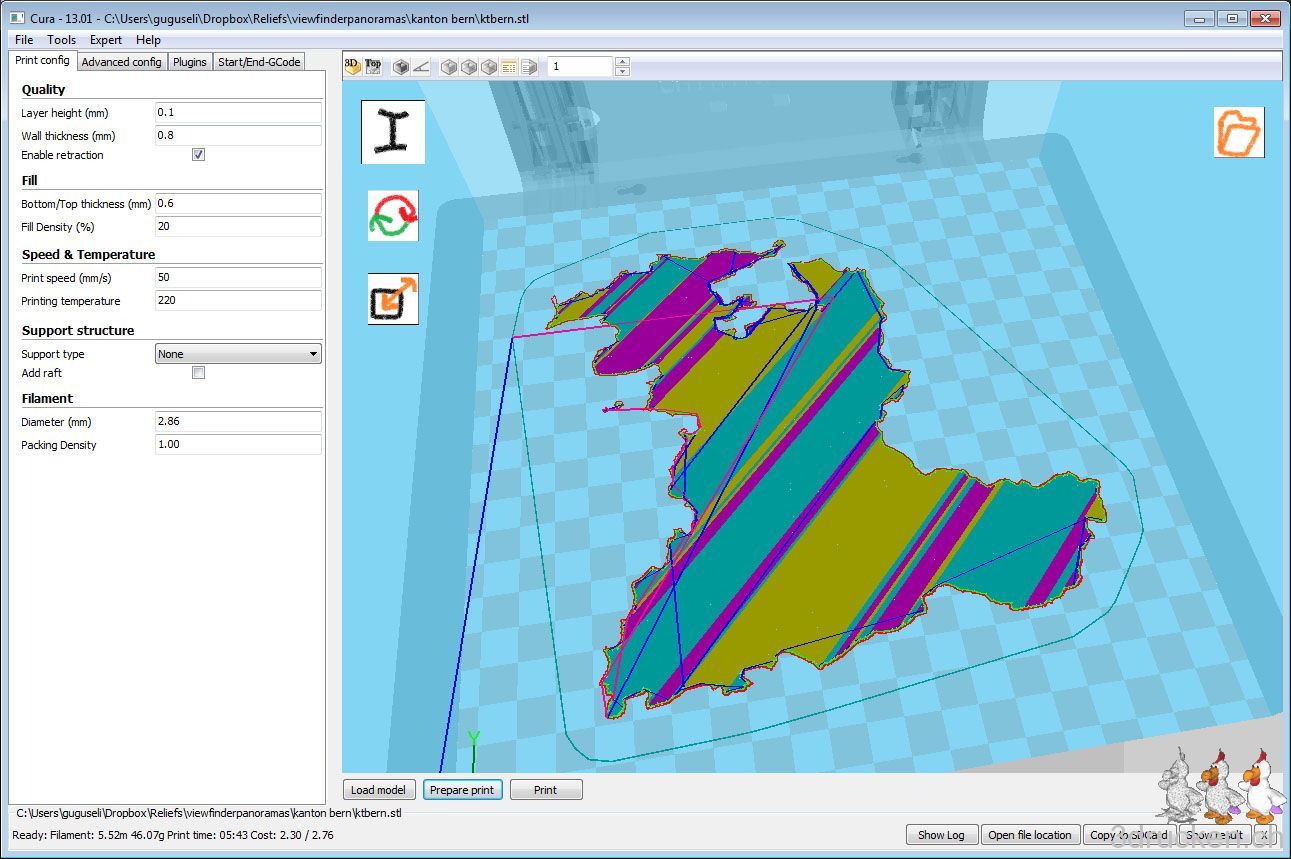1291x859 pixels.
Task: Open the Support type dropdown
Action: tap(238, 354)
